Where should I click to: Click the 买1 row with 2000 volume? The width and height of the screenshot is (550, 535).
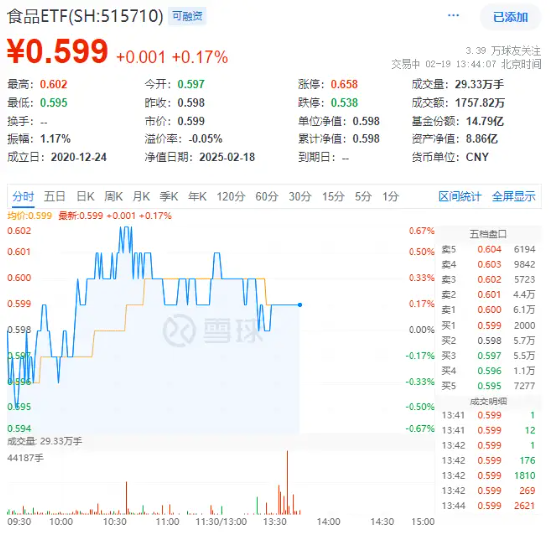coord(488,326)
